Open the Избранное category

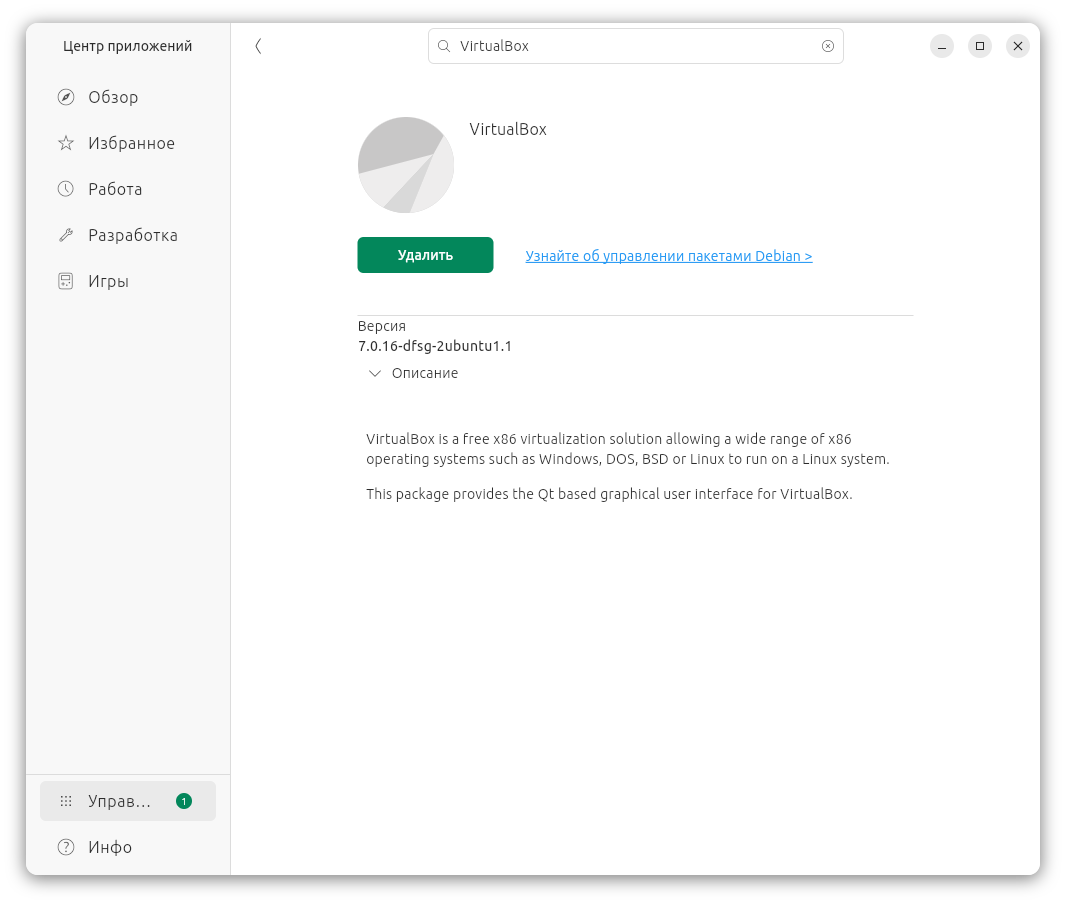pyautogui.click(x=128, y=143)
